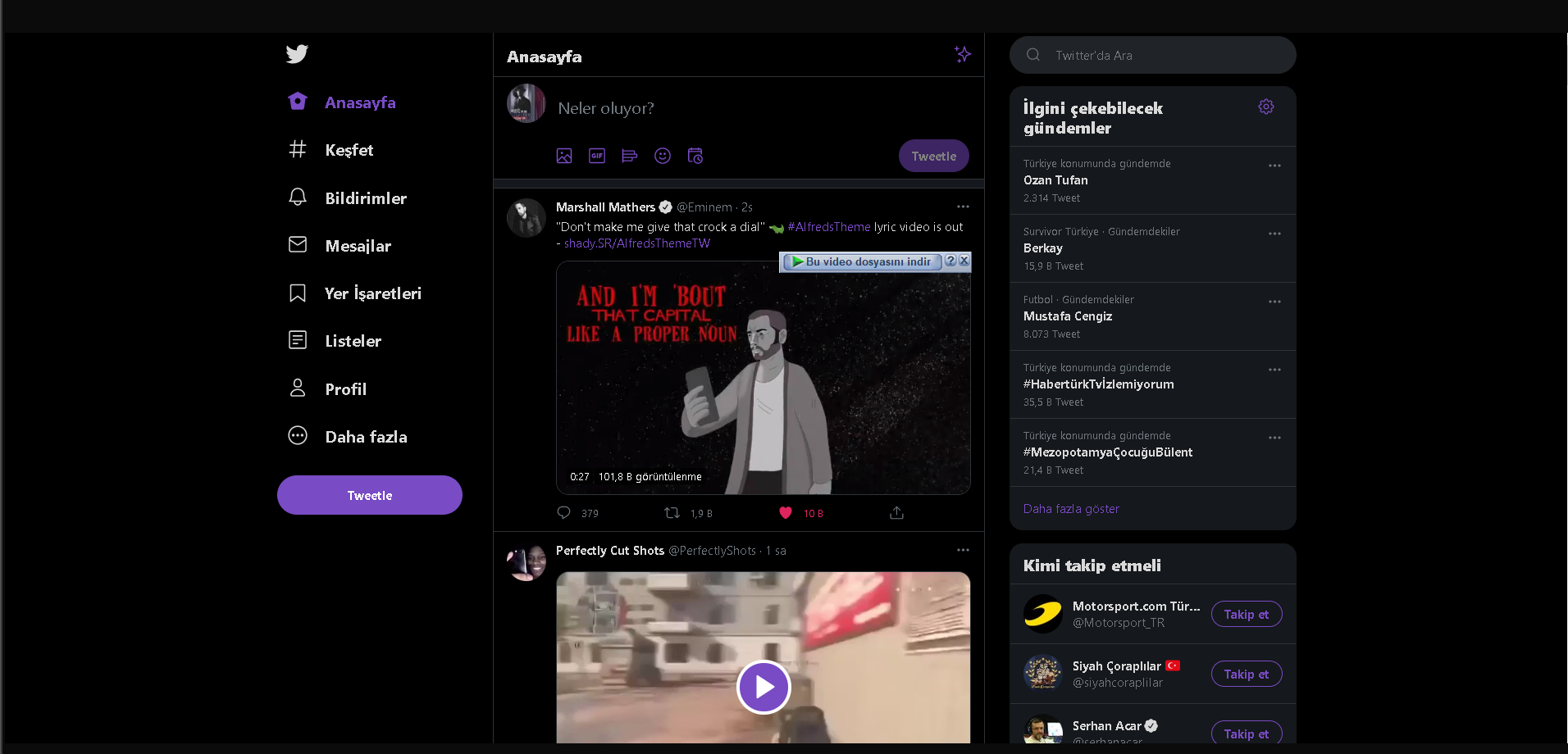The height and width of the screenshot is (754, 1568).
Task: Open the @Eminem handle
Action: 704,207
